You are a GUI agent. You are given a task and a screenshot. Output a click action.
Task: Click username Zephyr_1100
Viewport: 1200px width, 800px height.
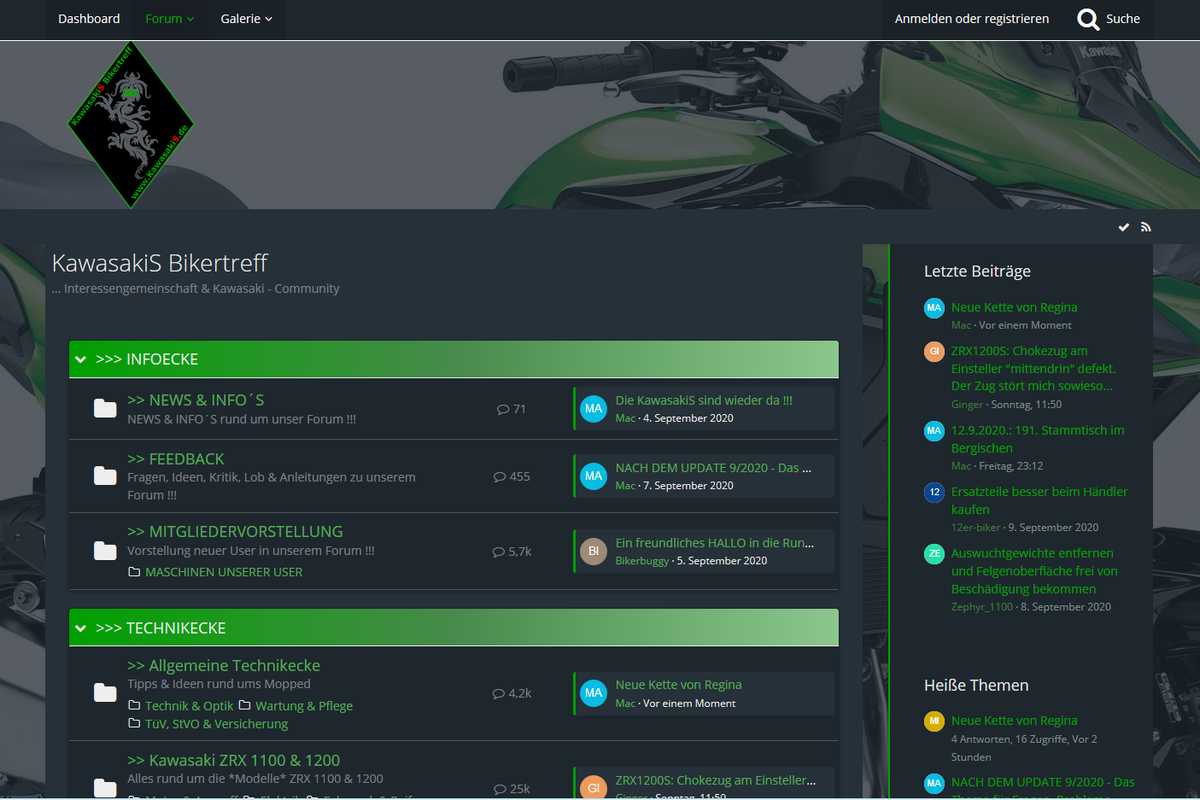pos(982,606)
